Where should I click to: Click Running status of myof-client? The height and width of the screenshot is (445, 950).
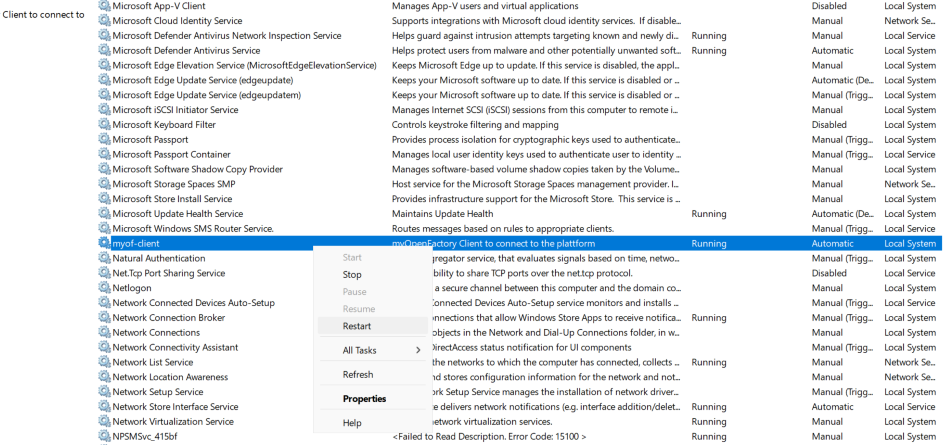[708, 244]
